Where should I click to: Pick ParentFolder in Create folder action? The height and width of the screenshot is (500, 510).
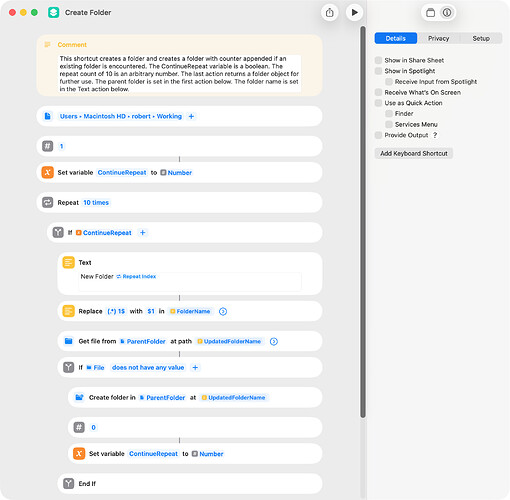(162, 398)
